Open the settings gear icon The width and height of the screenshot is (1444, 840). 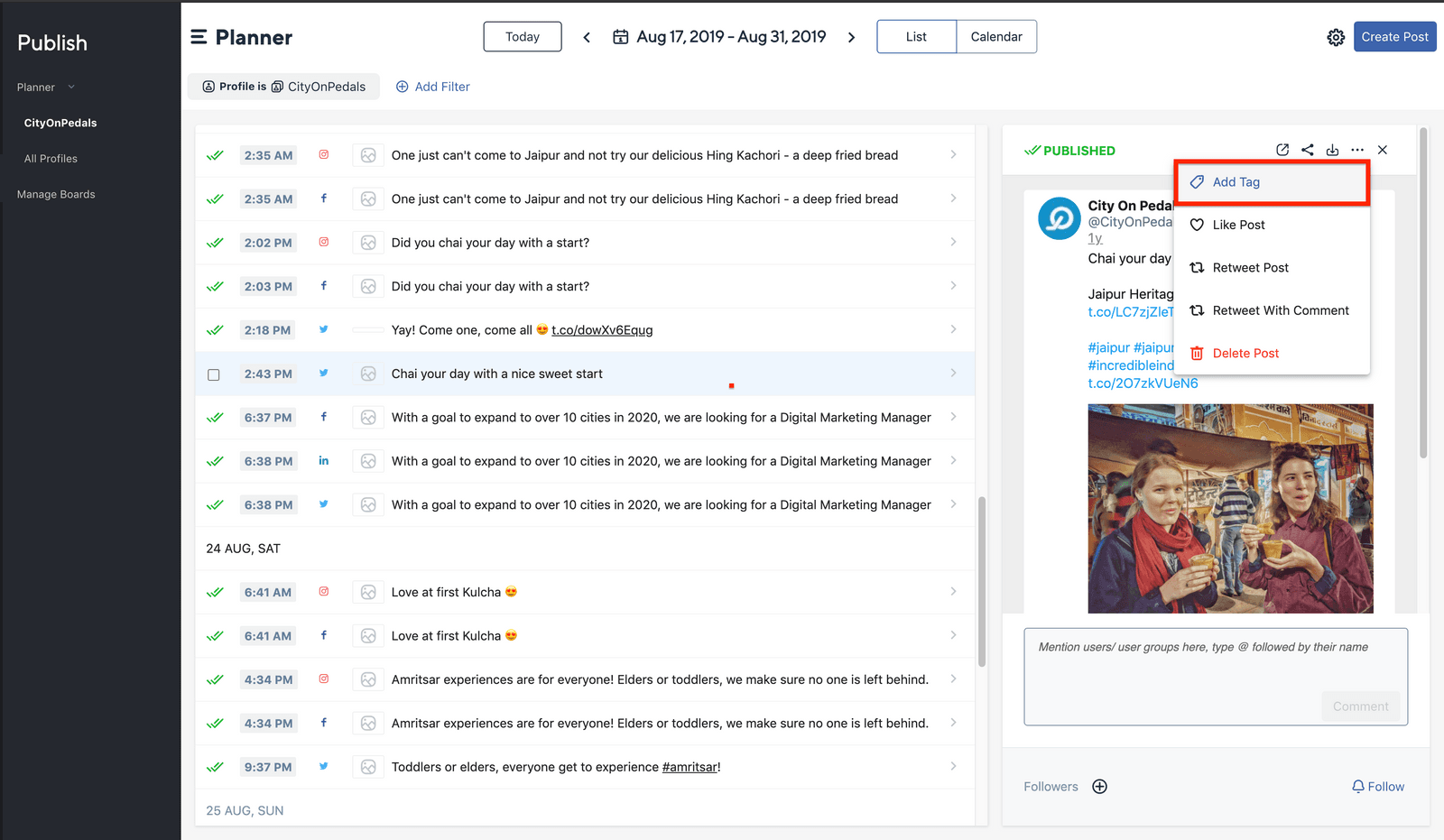tap(1336, 38)
